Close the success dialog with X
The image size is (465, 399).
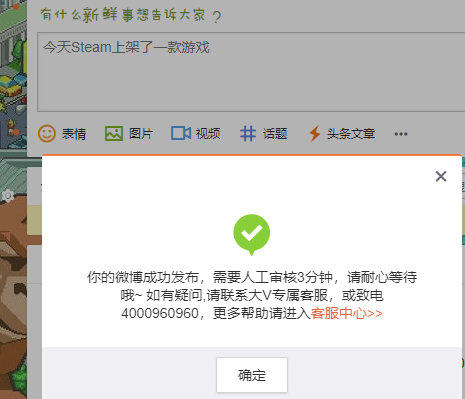click(x=441, y=176)
